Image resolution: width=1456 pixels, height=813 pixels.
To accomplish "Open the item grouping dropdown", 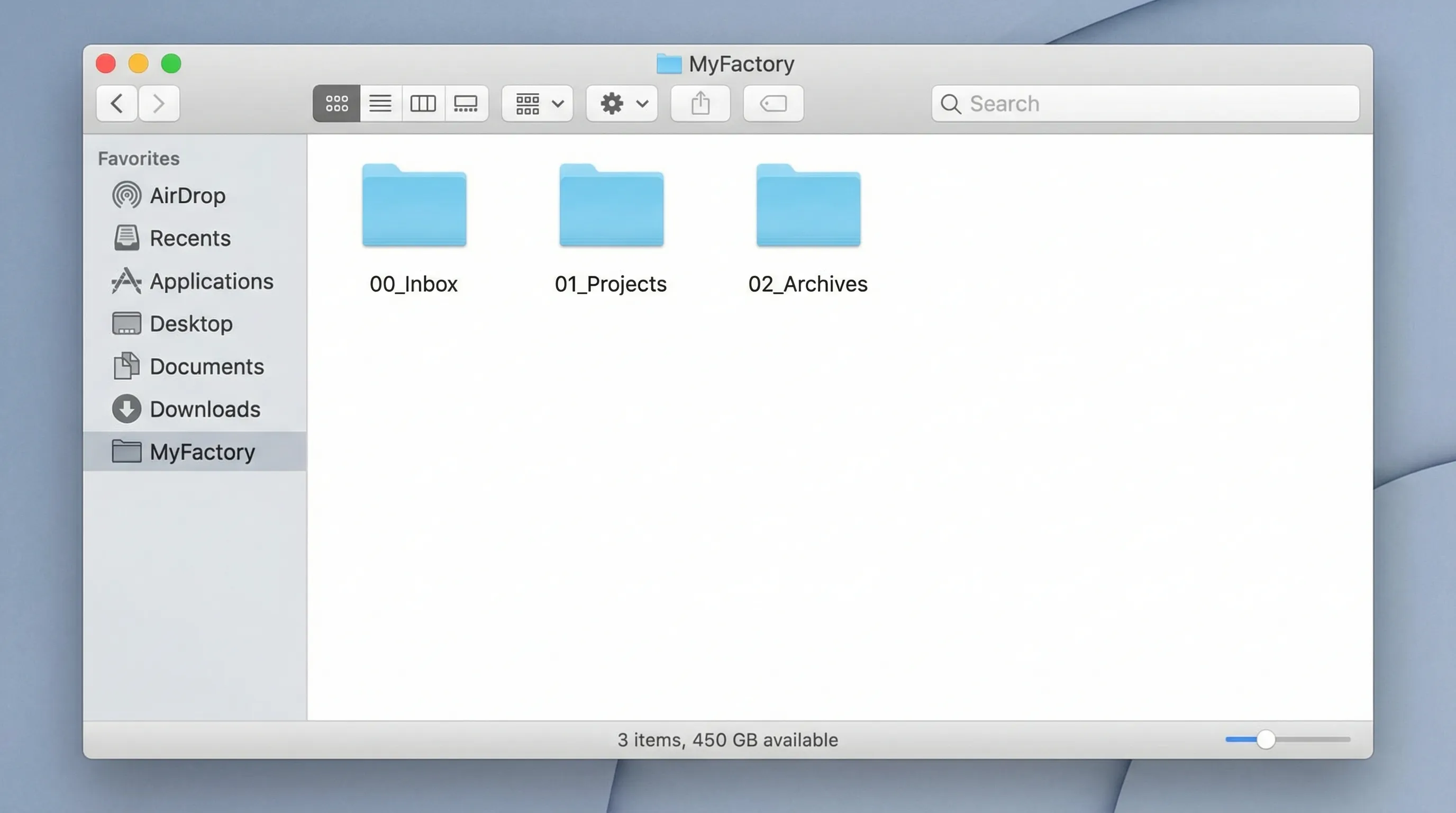I will 536,103.
